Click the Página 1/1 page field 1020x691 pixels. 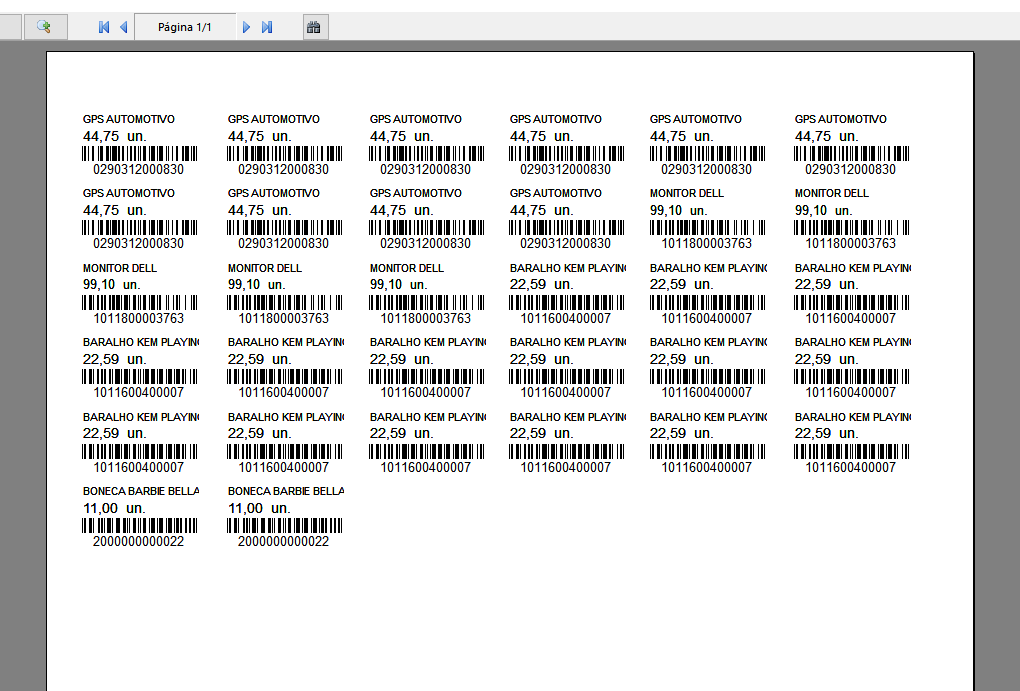[185, 27]
